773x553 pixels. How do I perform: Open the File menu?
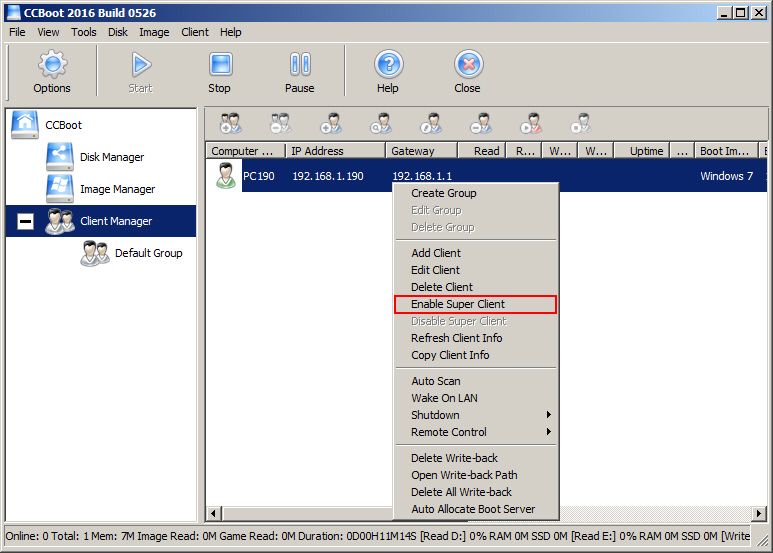coord(17,32)
